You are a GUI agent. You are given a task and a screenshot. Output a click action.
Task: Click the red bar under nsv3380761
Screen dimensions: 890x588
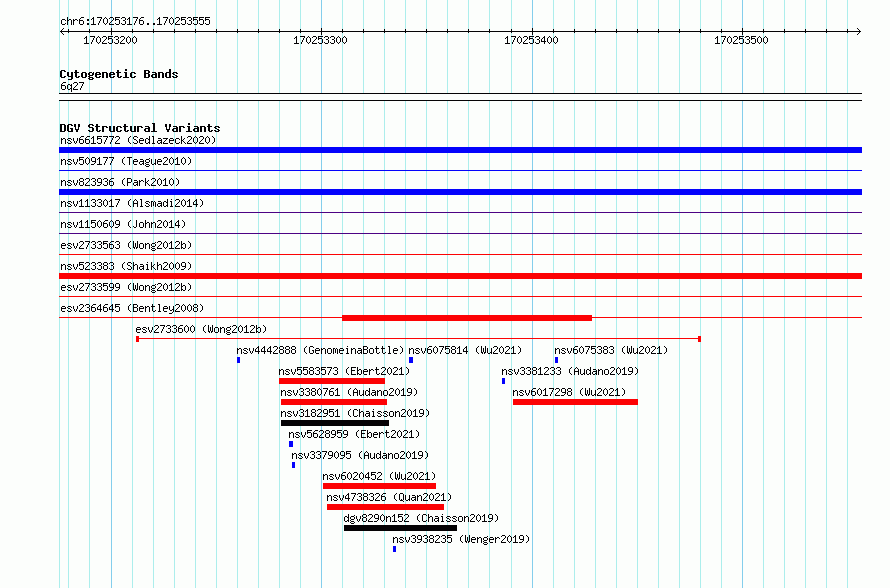(334, 402)
